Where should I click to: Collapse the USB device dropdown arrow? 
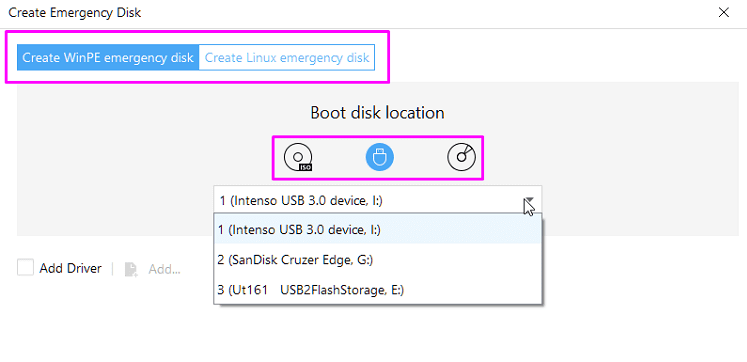(x=529, y=201)
